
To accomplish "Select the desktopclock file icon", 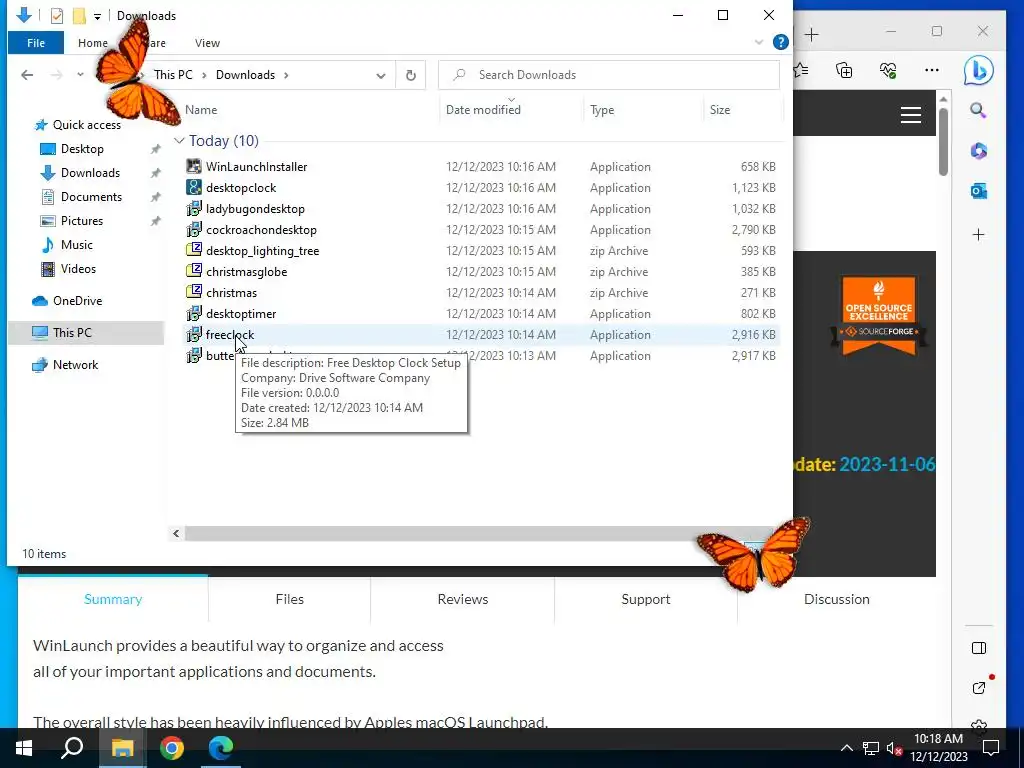I will click(x=194, y=187).
